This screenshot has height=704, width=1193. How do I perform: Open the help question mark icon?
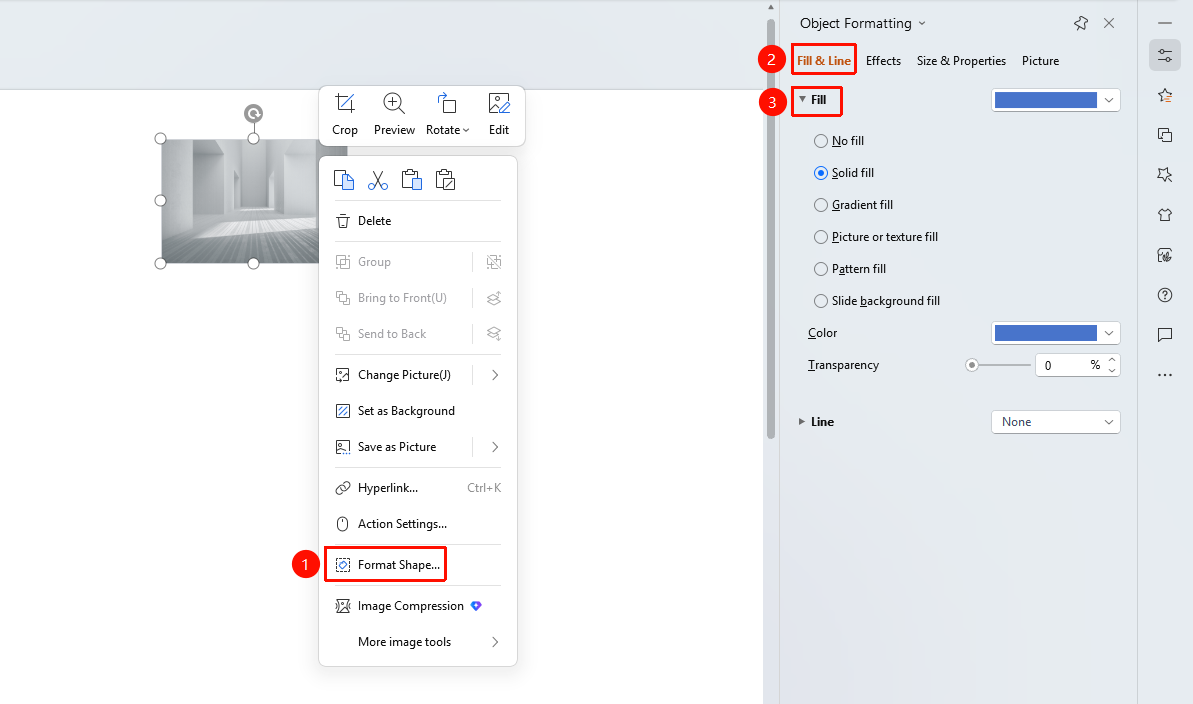click(x=1165, y=295)
